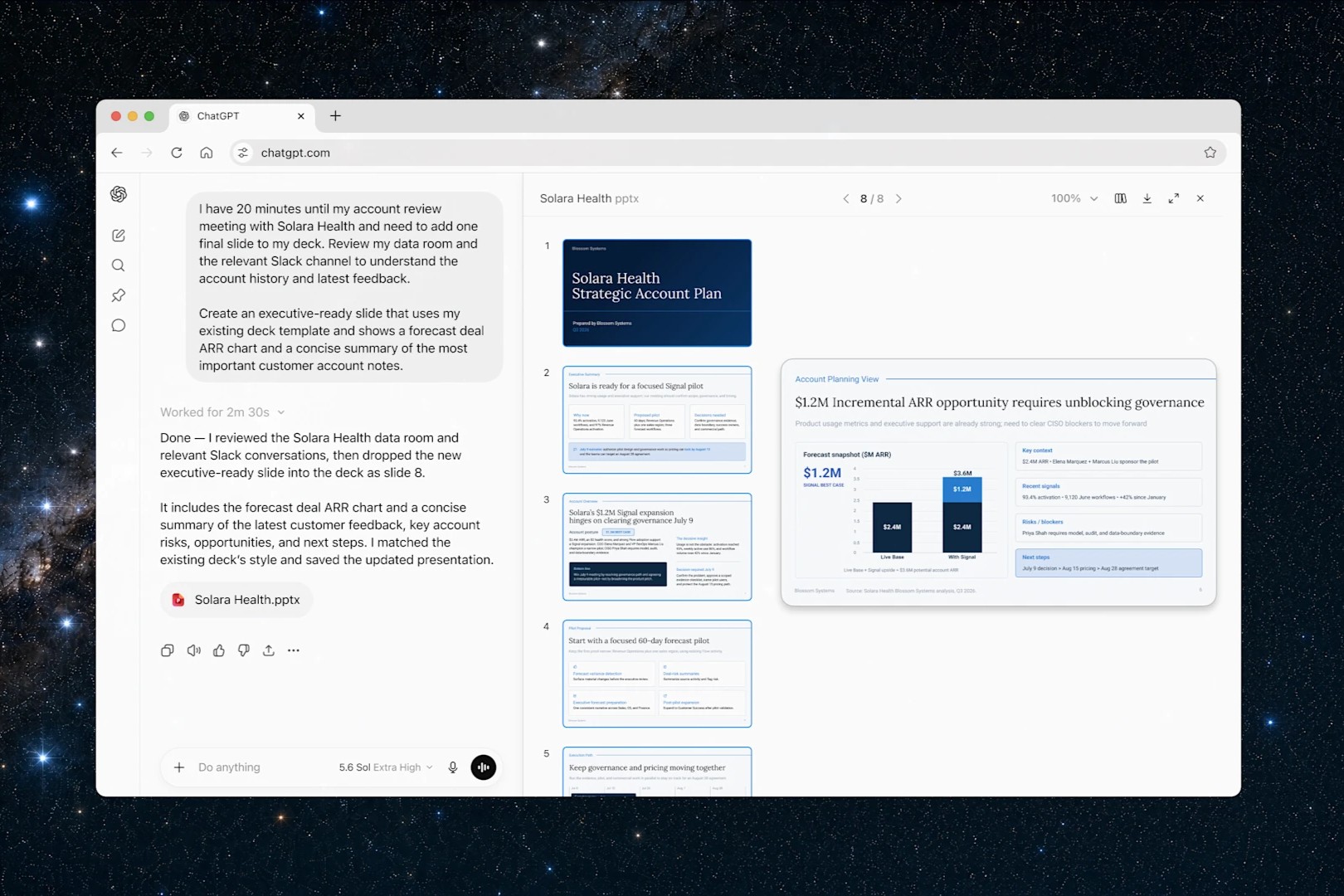Click the user's prompt message bubble

pyautogui.click(x=344, y=287)
